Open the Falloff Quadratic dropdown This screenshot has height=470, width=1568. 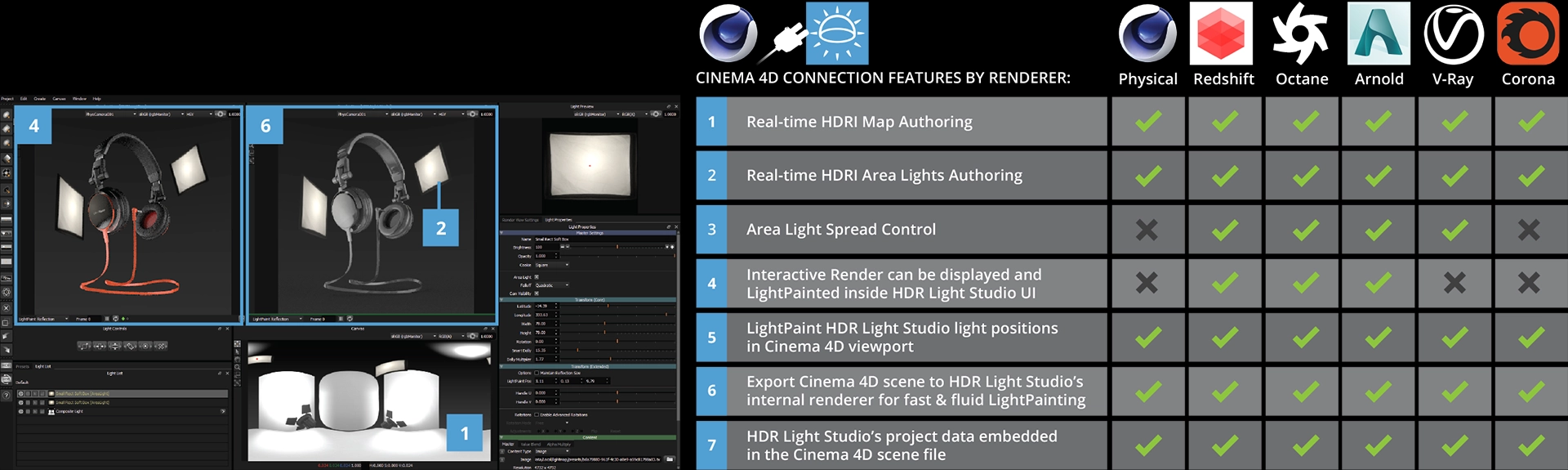(x=552, y=285)
